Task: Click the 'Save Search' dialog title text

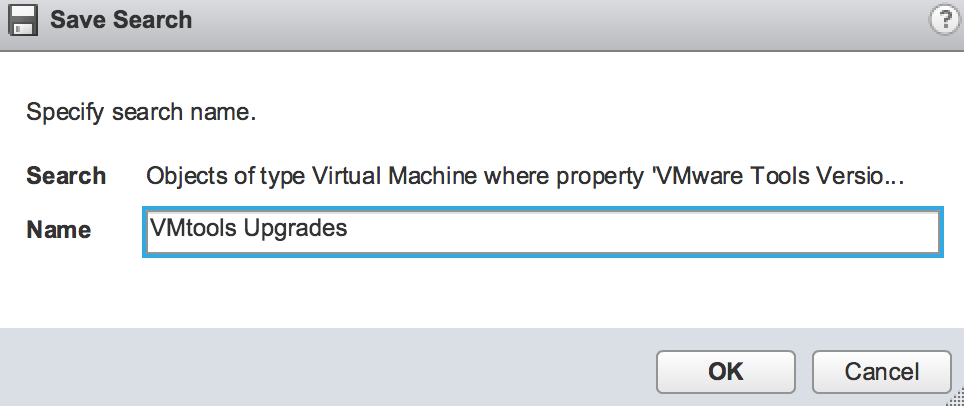Action: (x=121, y=20)
